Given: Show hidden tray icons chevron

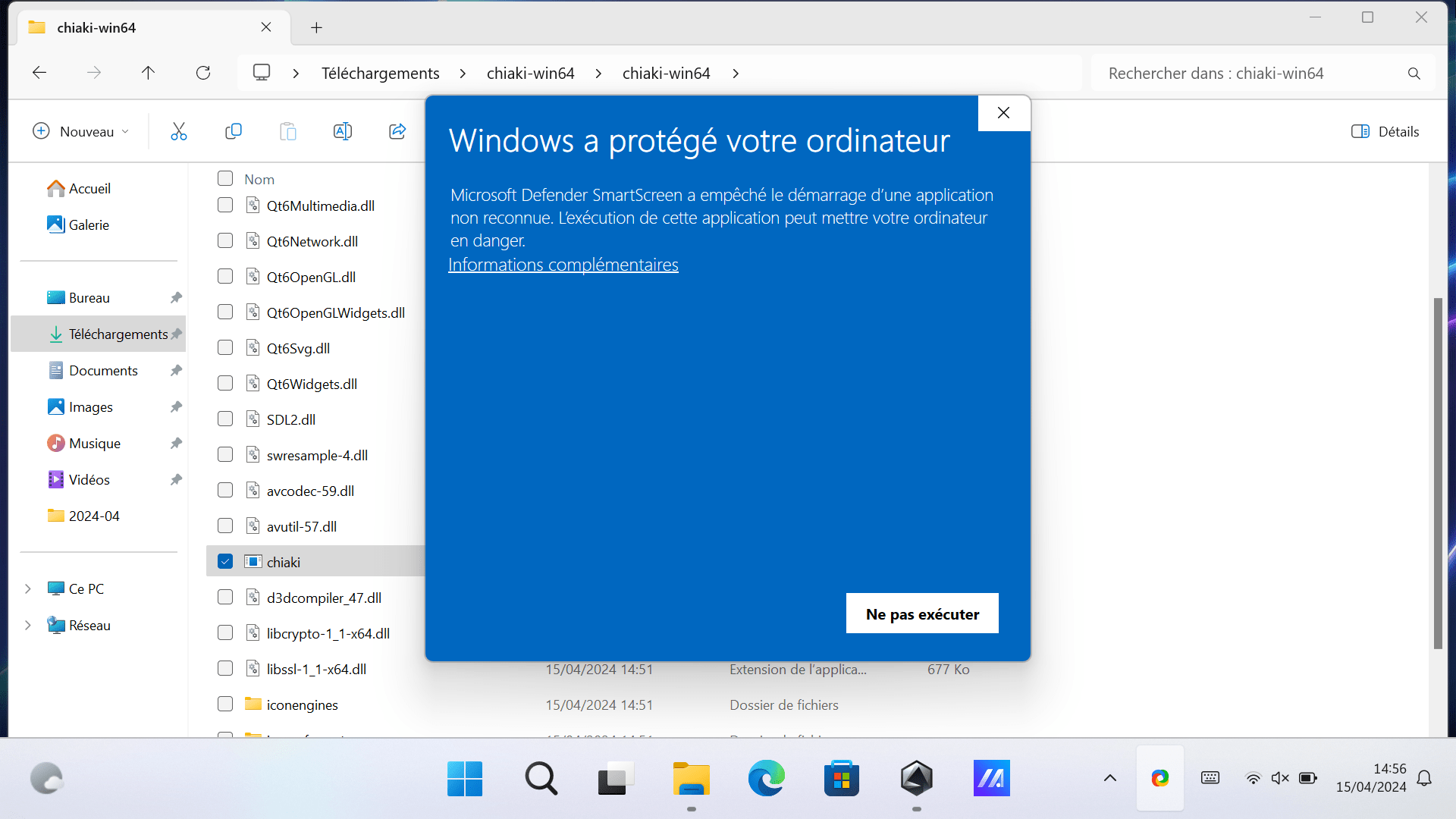Looking at the screenshot, I should (x=1110, y=778).
